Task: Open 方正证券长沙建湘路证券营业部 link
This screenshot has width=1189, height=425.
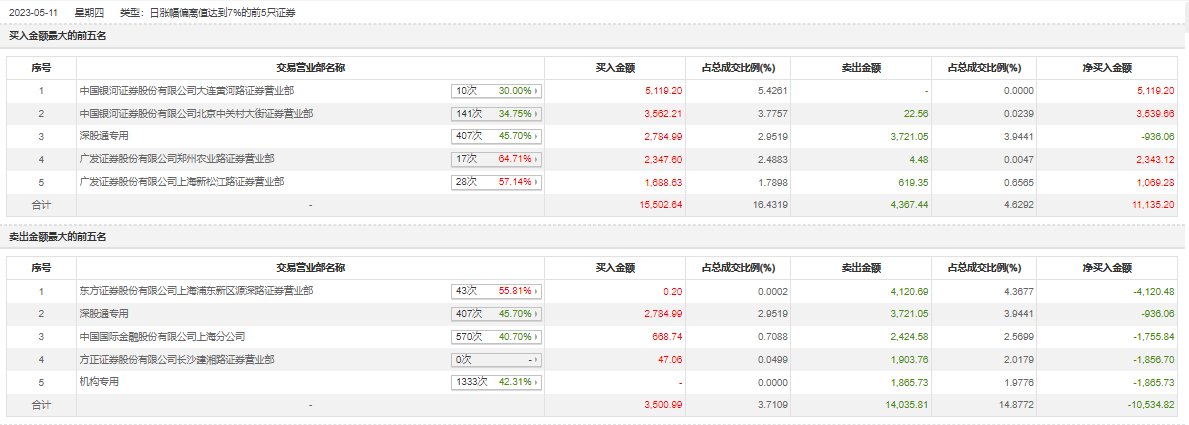Action: [x=177, y=359]
